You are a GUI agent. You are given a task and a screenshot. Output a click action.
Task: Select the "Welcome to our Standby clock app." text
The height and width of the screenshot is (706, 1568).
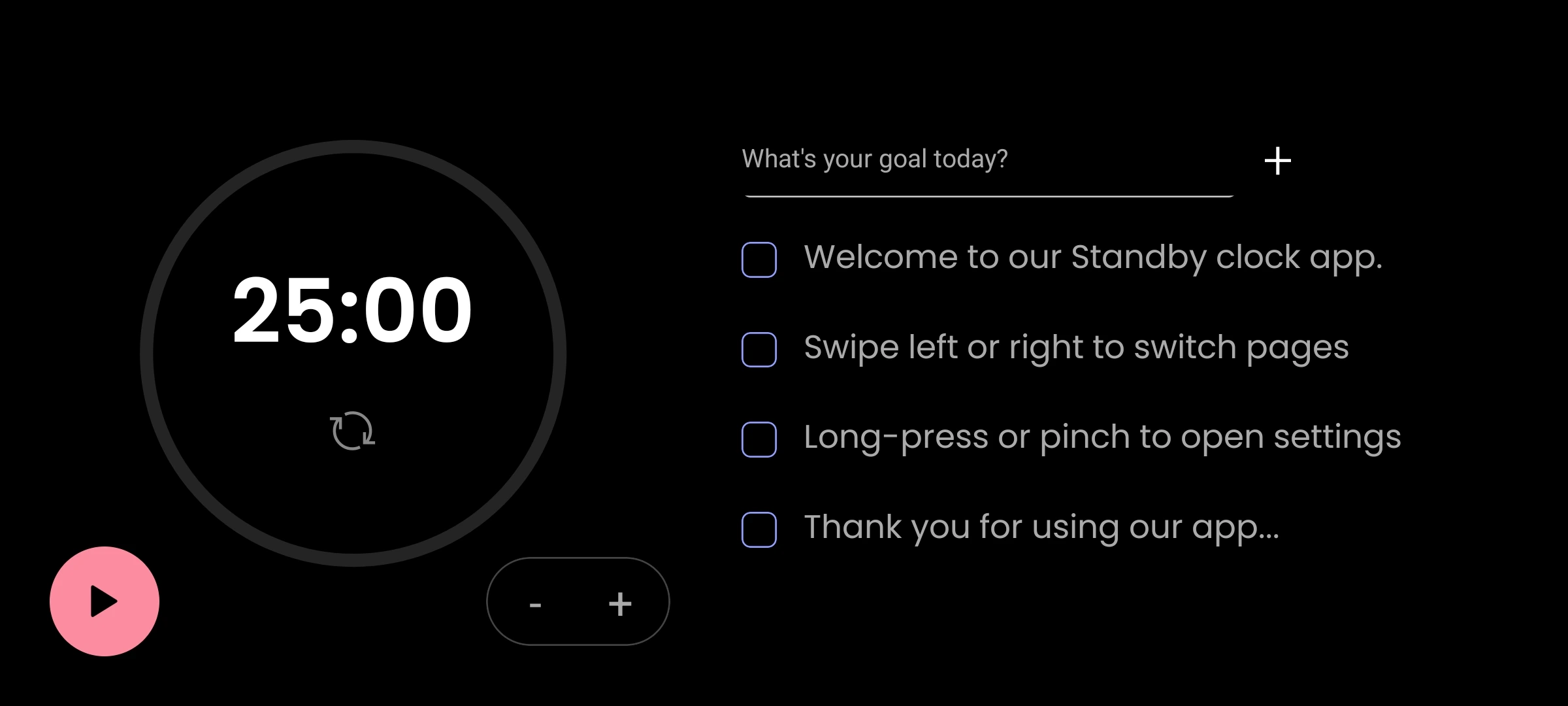1092,257
